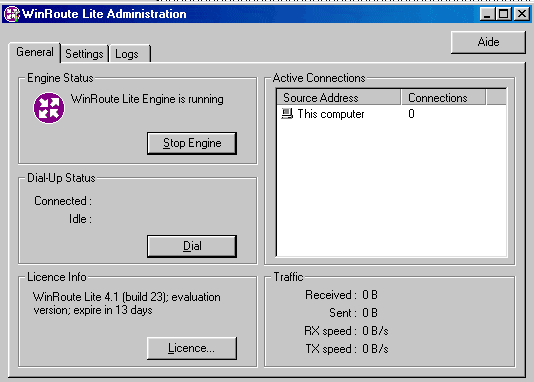Click the Connected label in Dial-Up Status
Image resolution: width=534 pixels, height=382 pixels.
pyautogui.click(x=63, y=201)
